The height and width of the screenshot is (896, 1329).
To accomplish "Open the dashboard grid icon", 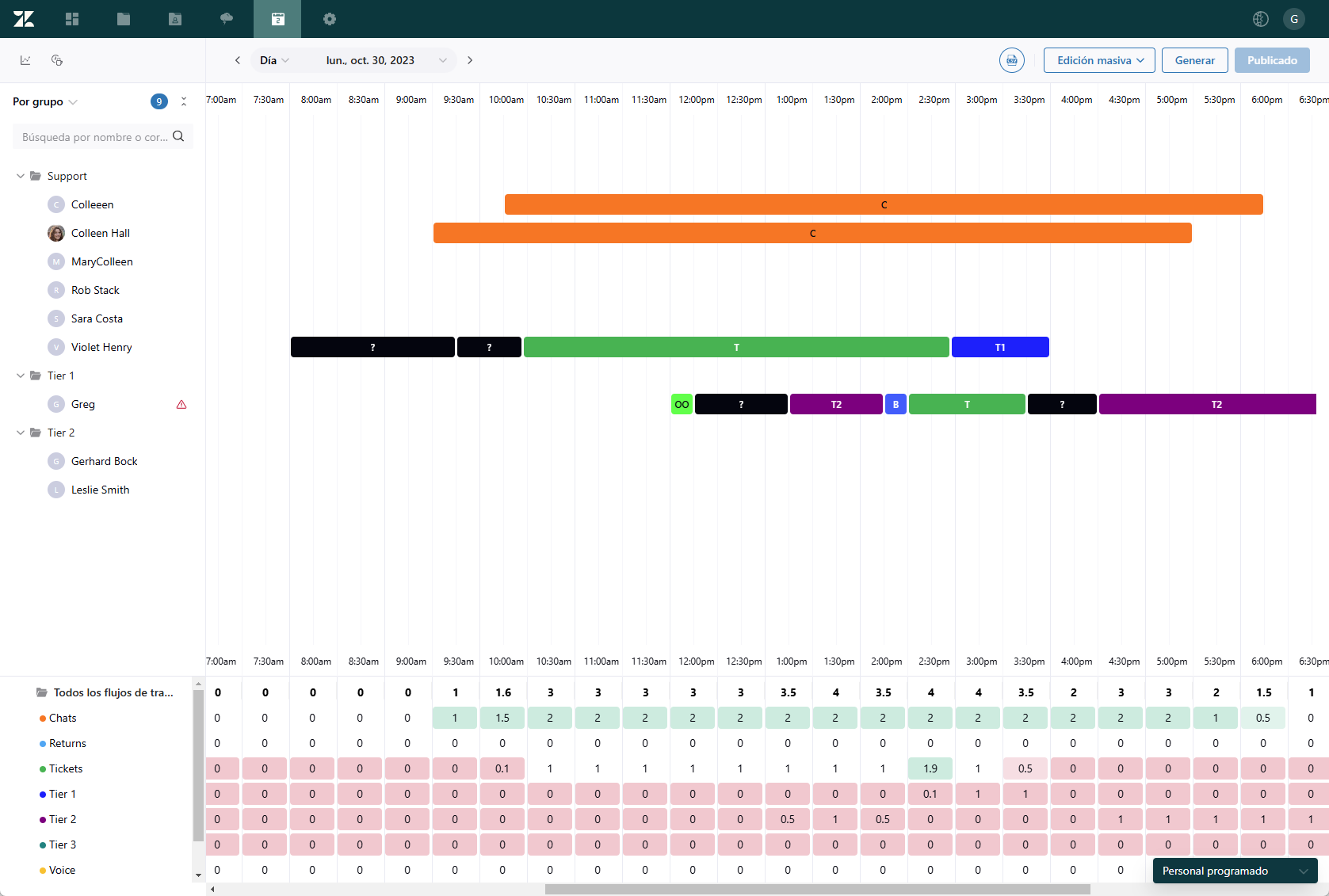I will (x=72, y=19).
